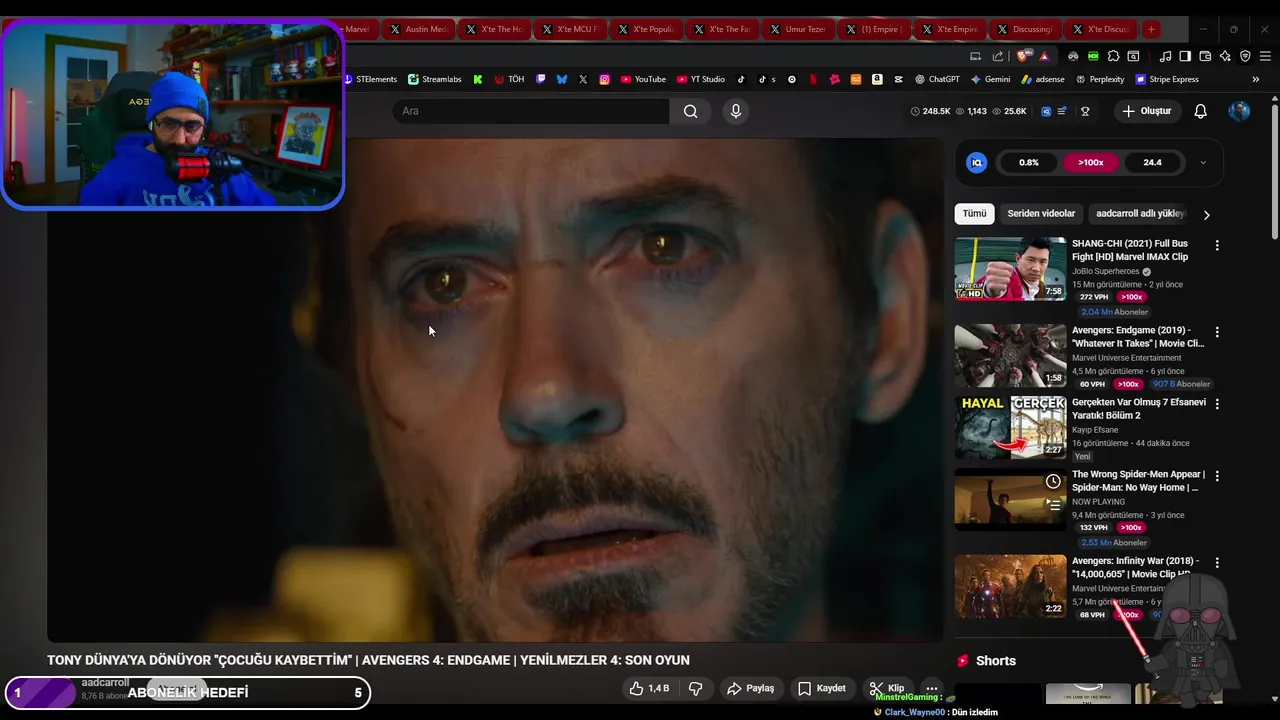This screenshot has height=720, width=1280.
Task: Open the YouTube bookmark
Action: [643, 79]
